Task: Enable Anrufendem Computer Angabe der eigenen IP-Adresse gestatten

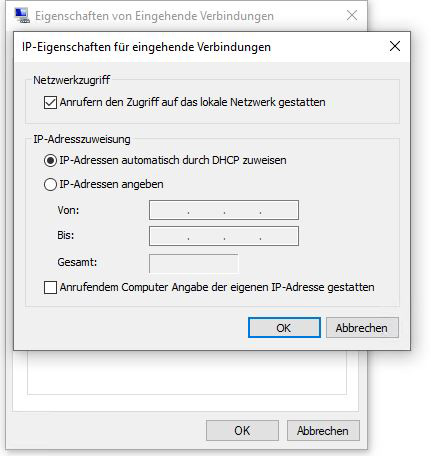Action: pos(50,287)
